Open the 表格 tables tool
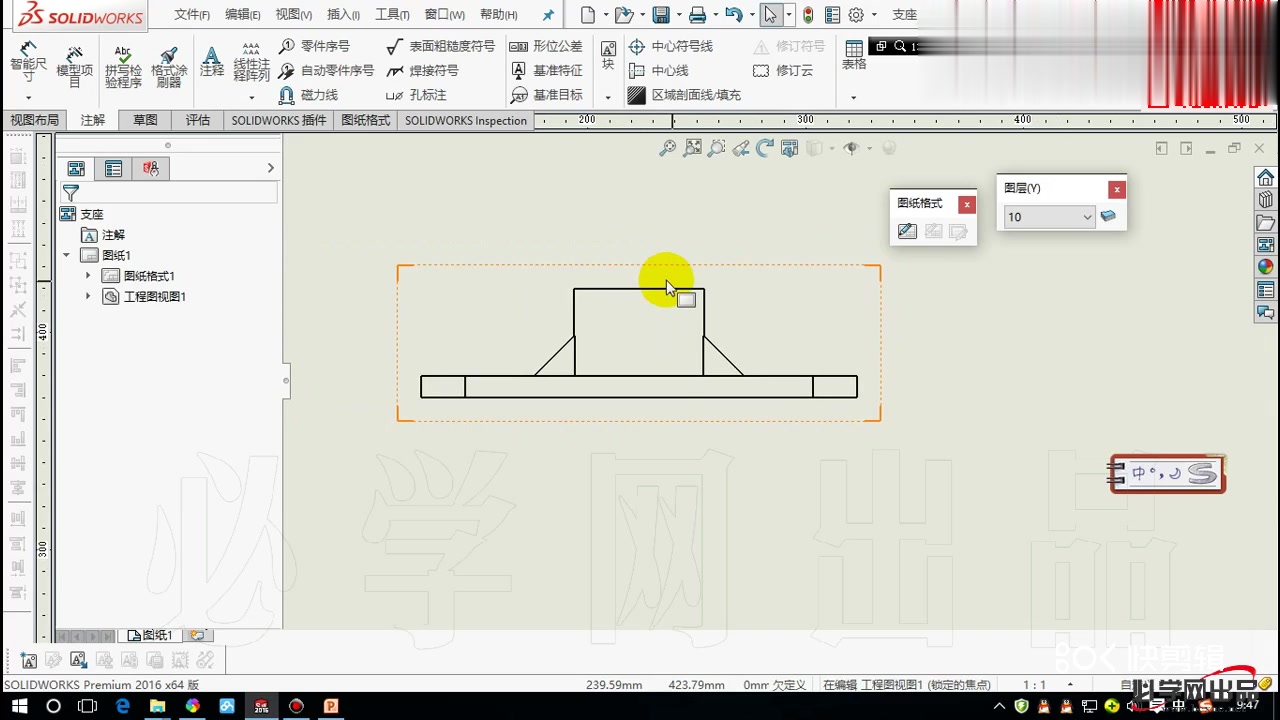 coord(854,56)
